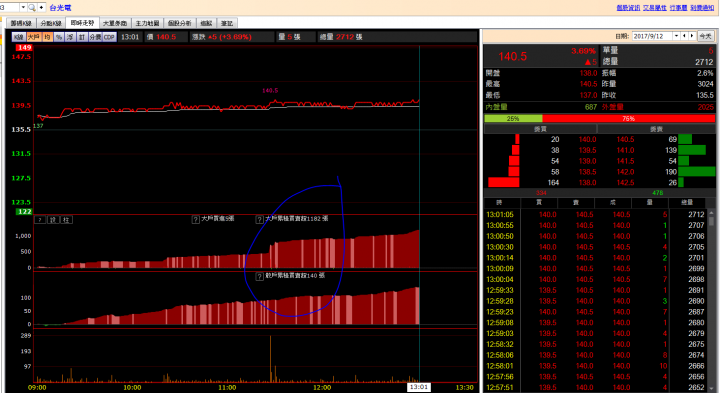Click the ? icon beside 大戶買進 label
The image size is (720, 393).
pyautogui.click(x=196, y=219)
